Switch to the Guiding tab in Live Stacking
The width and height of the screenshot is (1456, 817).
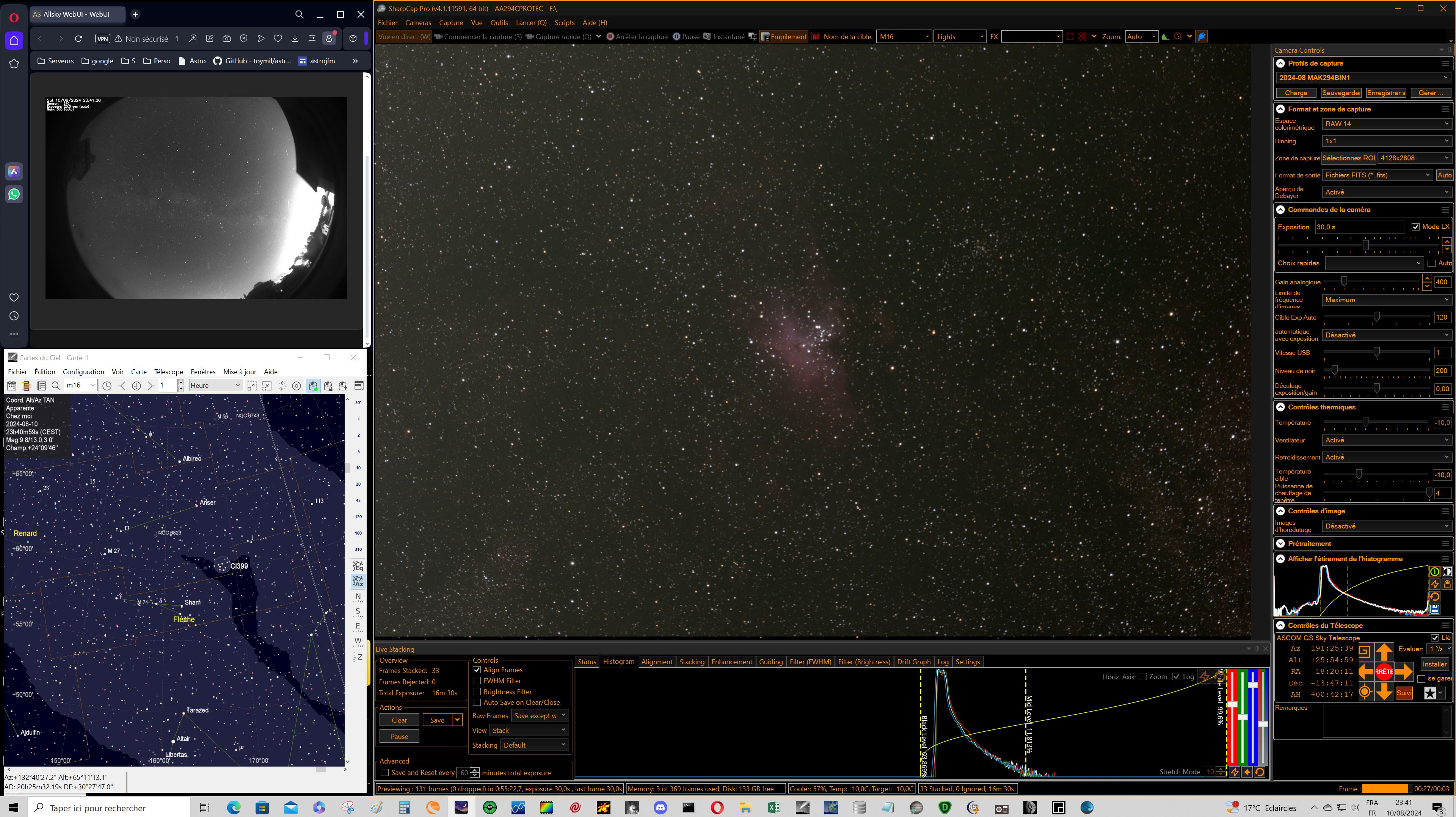click(x=770, y=662)
